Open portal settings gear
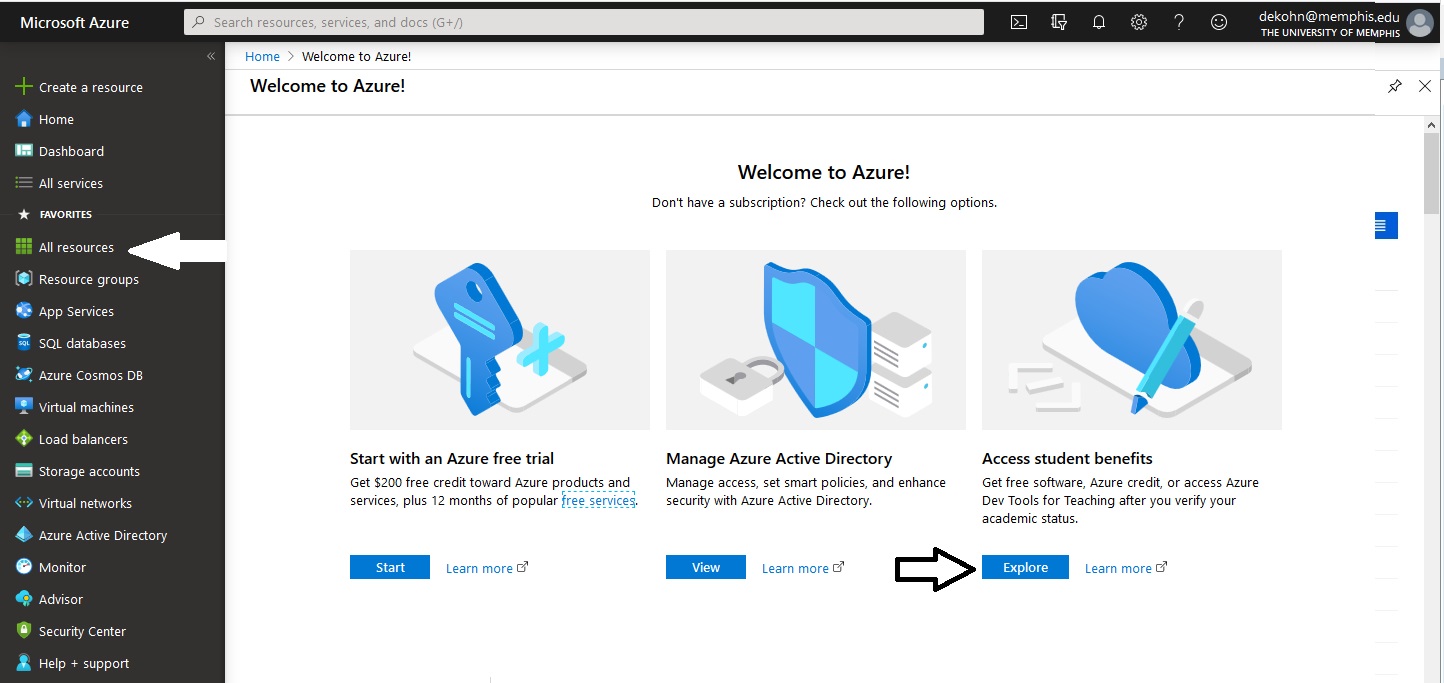The width and height of the screenshot is (1444, 683). [x=1139, y=22]
